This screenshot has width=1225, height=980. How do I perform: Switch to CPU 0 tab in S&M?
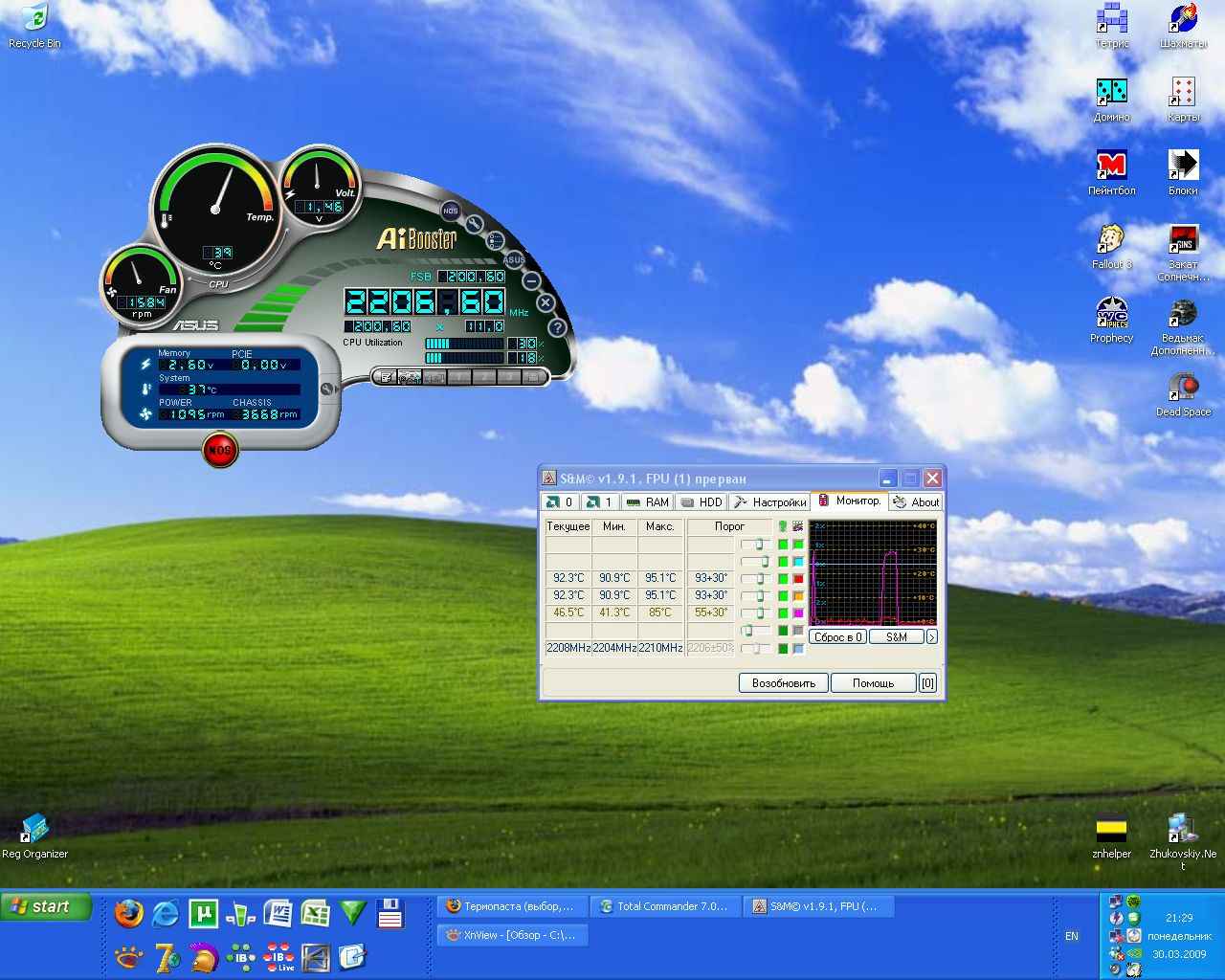click(x=561, y=501)
